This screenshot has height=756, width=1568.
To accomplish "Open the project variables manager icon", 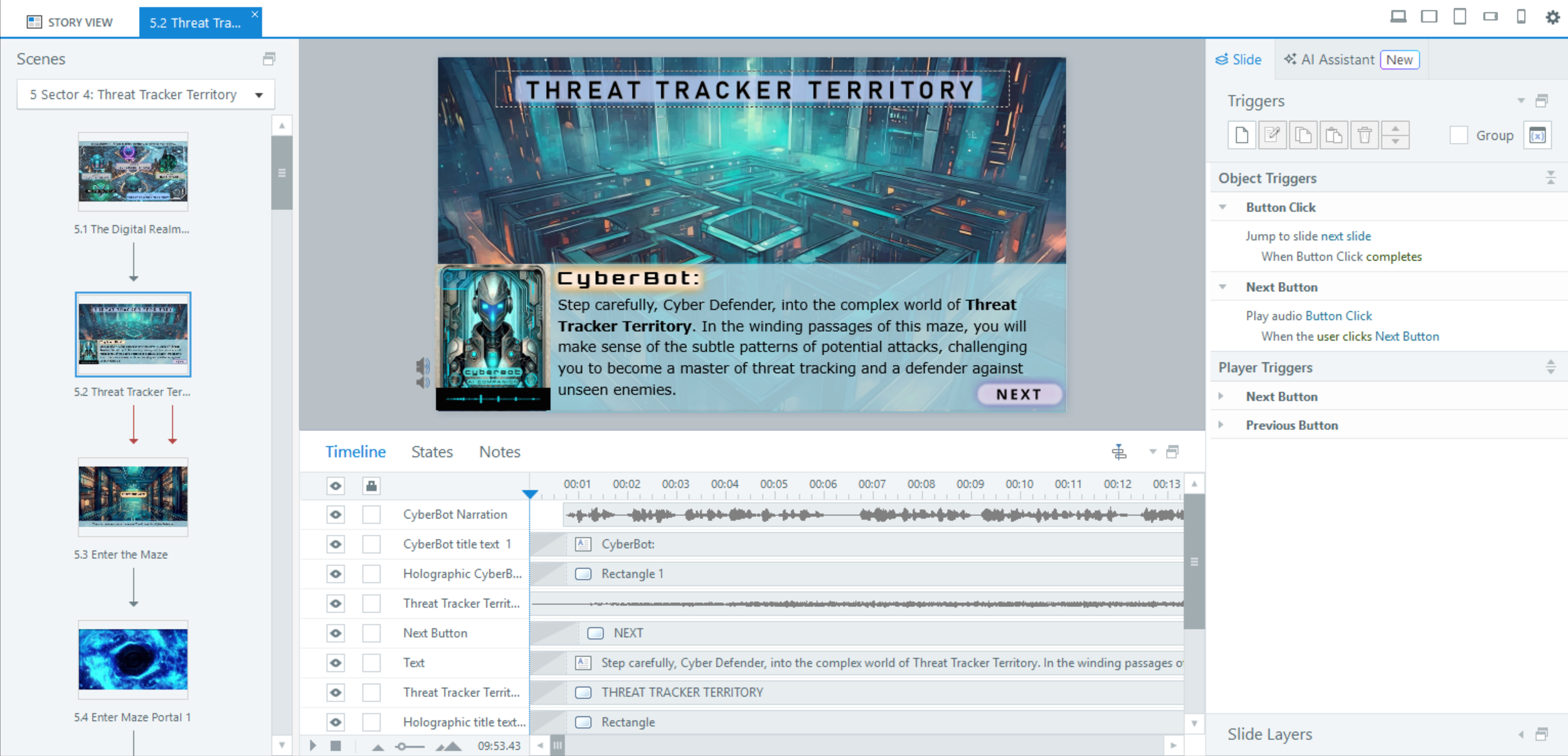I will click(1537, 135).
